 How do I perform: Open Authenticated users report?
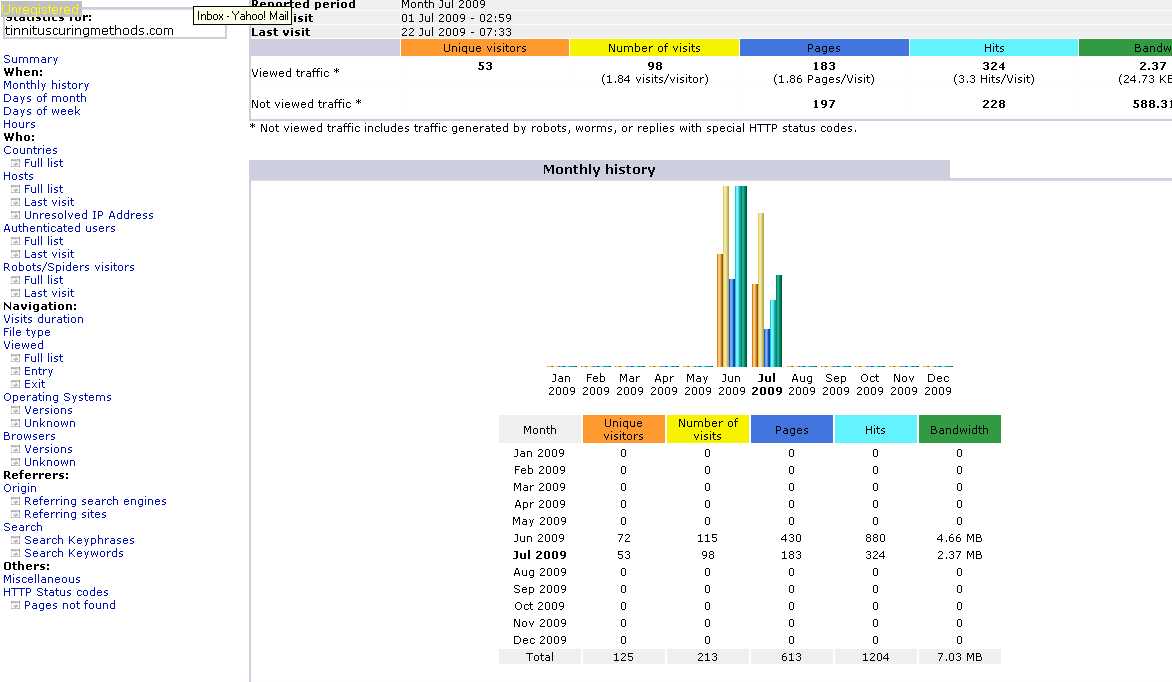point(59,228)
